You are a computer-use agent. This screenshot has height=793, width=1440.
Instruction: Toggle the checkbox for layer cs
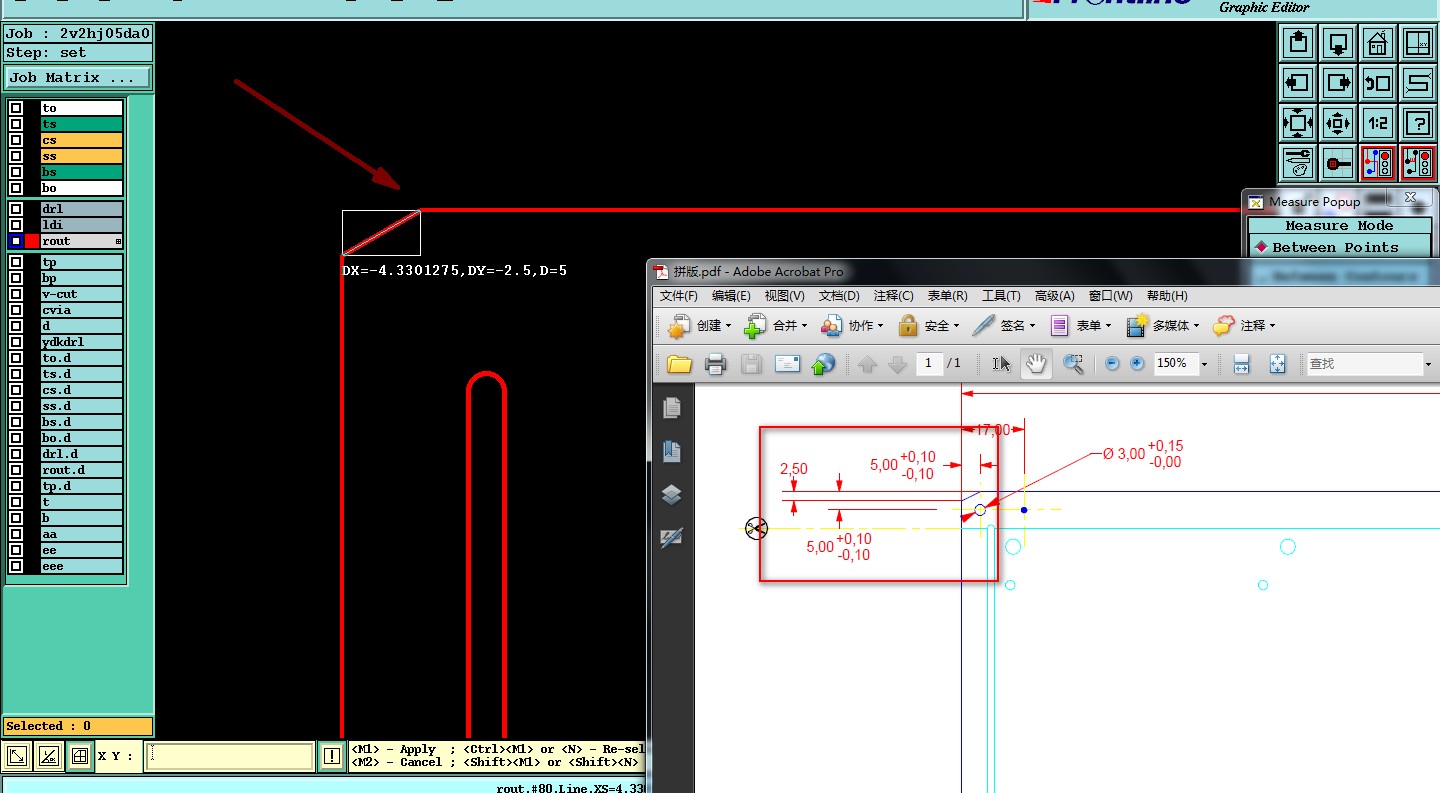16,140
